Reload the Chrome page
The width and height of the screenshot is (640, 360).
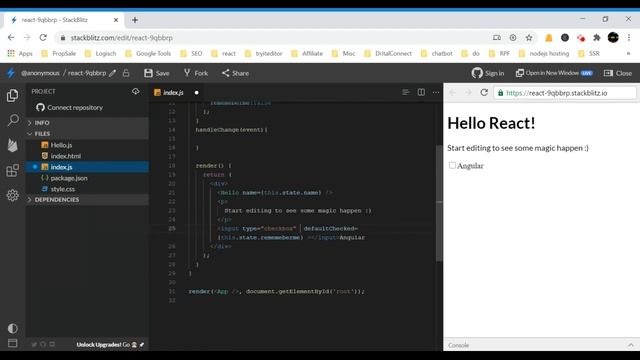43,38
